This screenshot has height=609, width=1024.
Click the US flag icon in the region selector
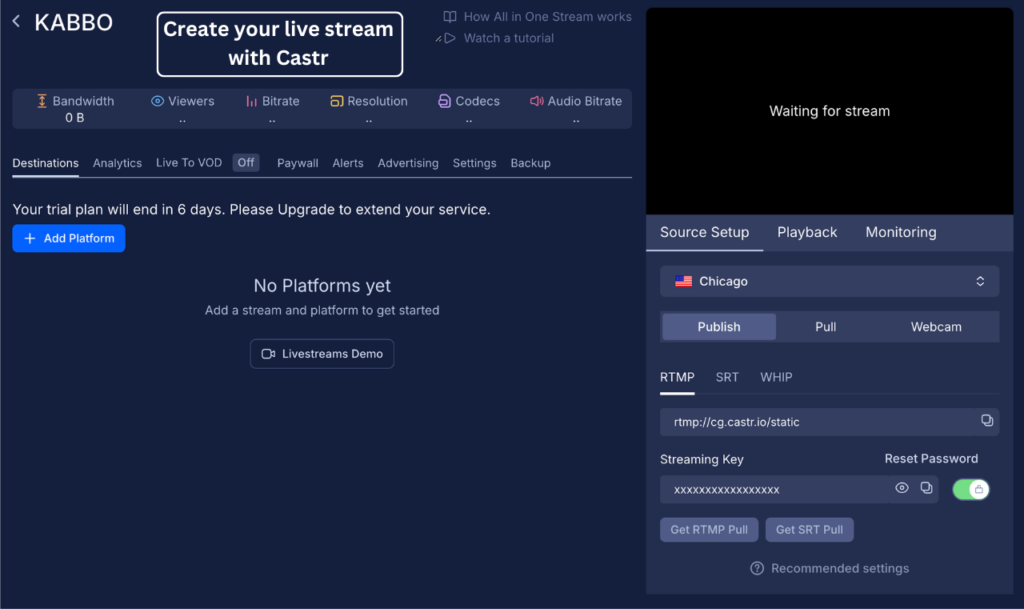(683, 281)
